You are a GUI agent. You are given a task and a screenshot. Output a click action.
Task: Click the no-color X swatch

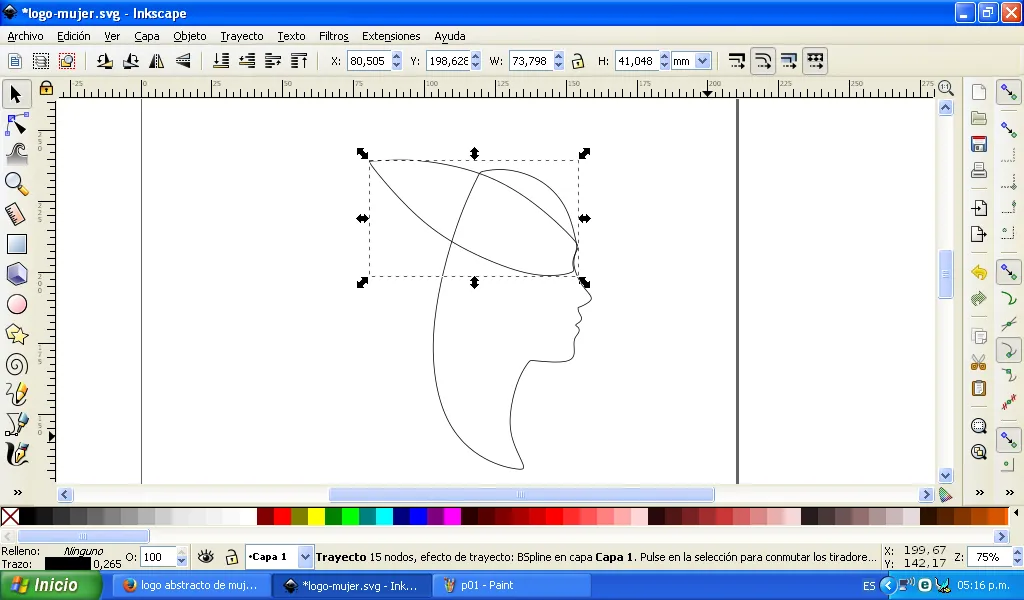tap(10, 516)
